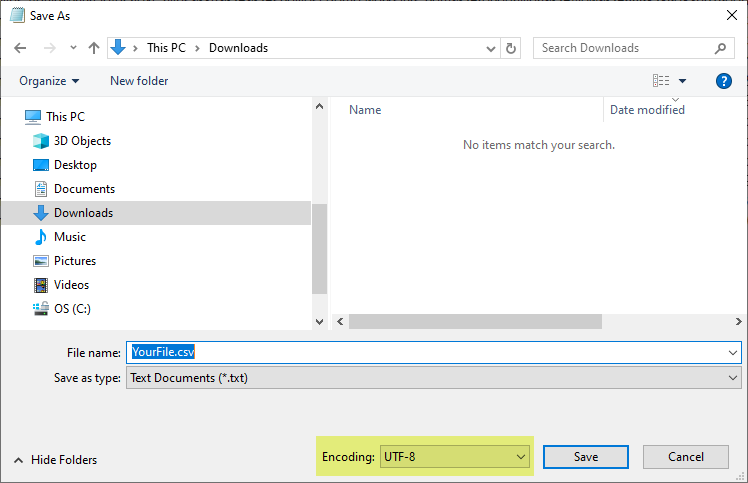748x483 pixels.
Task: Click the search magnifier icon
Action: click(721, 48)
